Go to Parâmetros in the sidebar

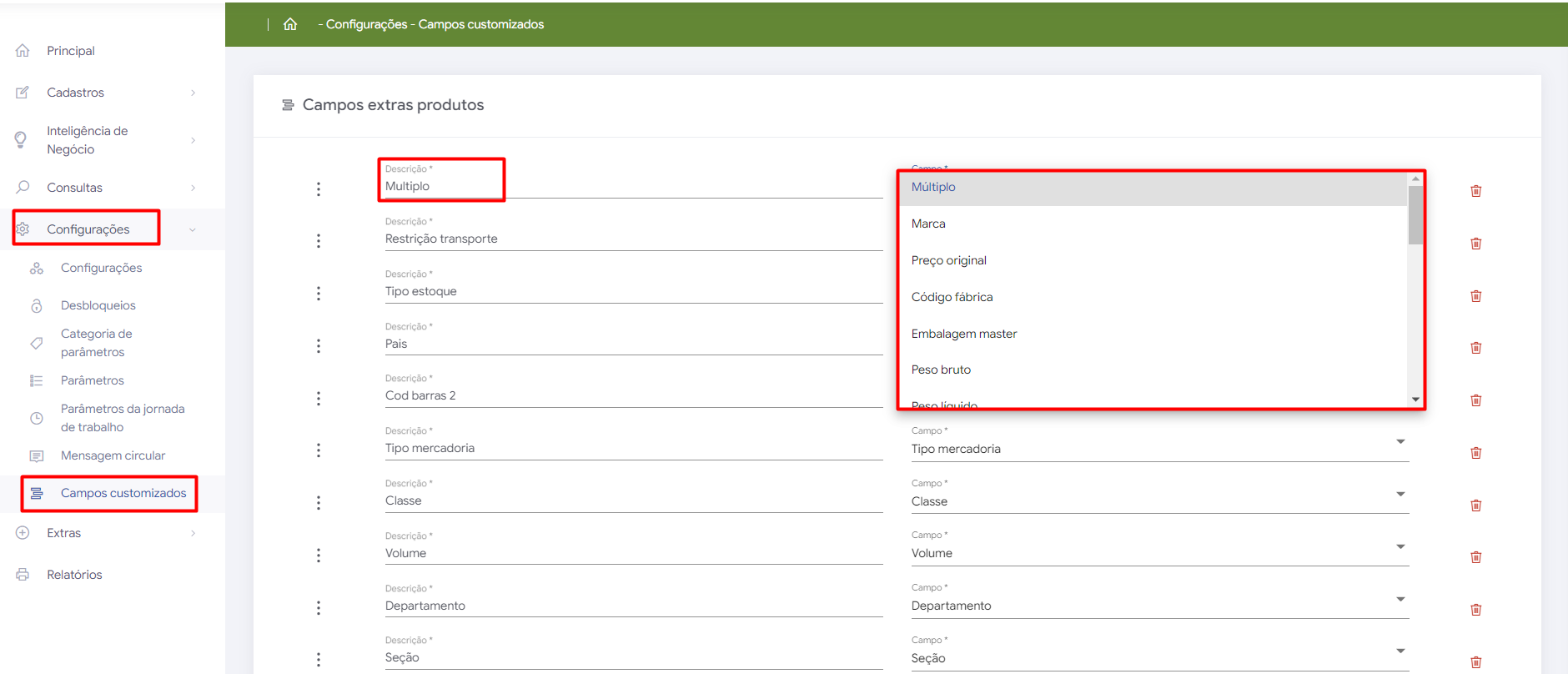(x=92, y=380)
